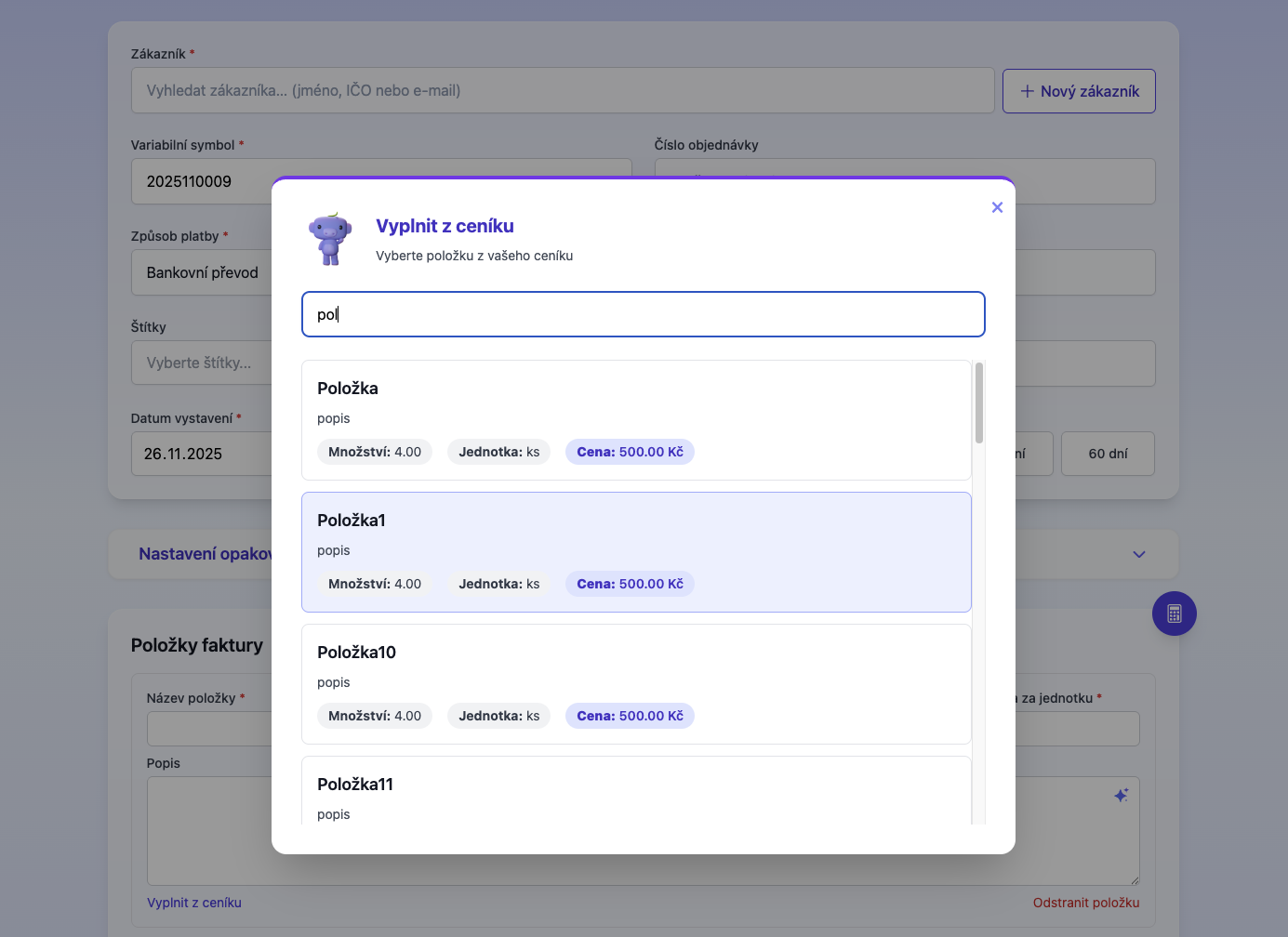The width and height of the screenshot is (1288, 937).
Task: Click the plus icon on Nový zákazník
Action: click(x=1027, y=91)
